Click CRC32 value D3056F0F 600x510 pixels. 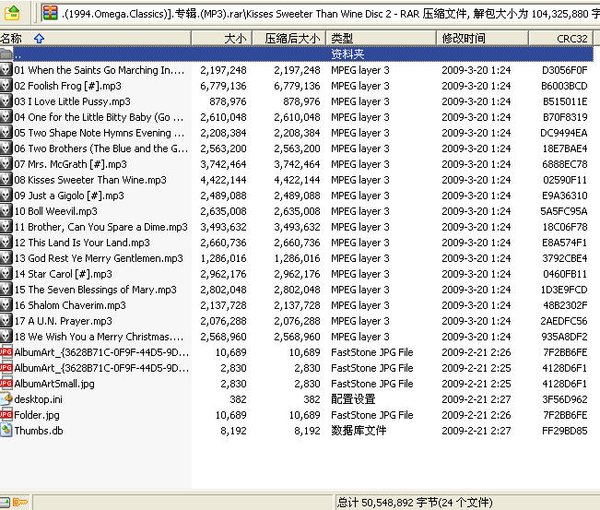tap(564, 70)
